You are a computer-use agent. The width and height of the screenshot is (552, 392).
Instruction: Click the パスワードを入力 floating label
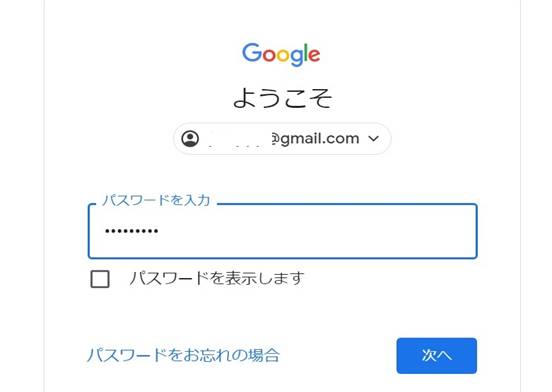tap(156, 200)
